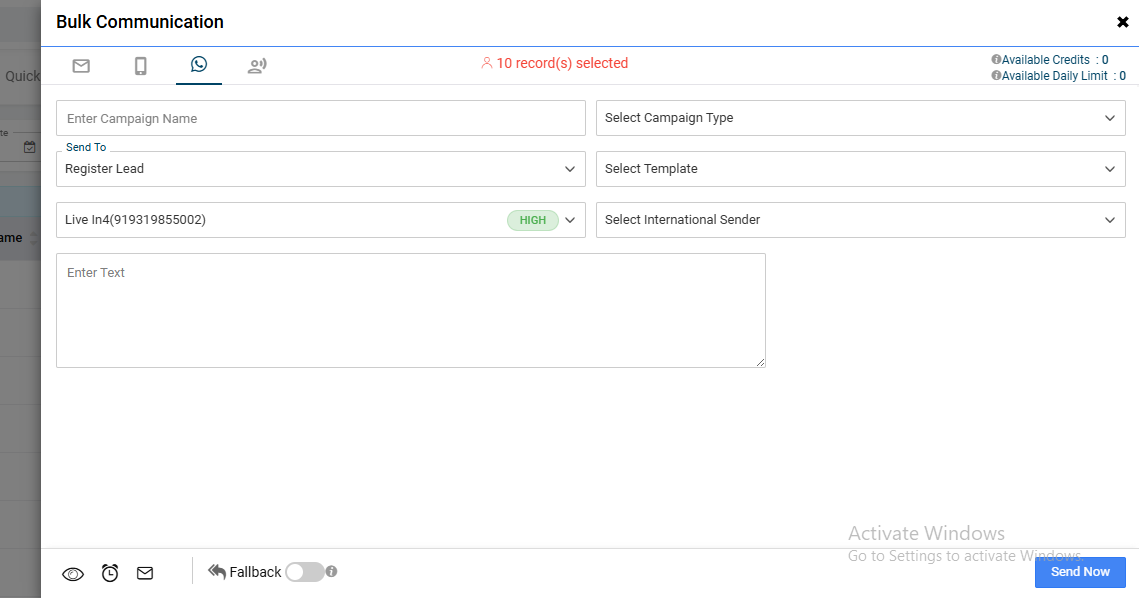
Task: Click the envelope icon in footer
Action: 145,573
